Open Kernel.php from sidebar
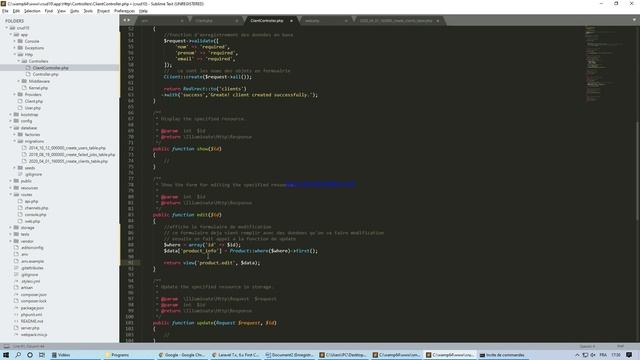 click(38, 88)
